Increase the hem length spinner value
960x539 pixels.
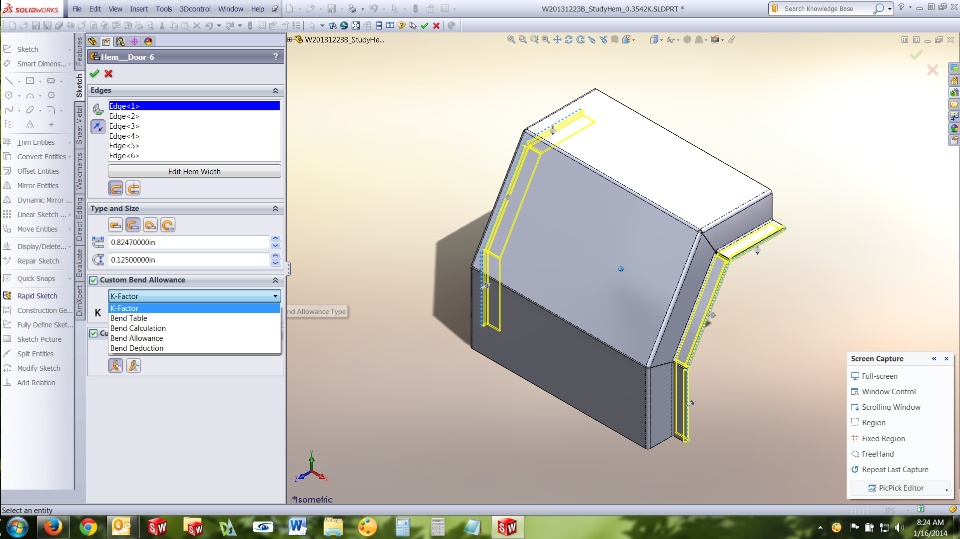point(276,239)
